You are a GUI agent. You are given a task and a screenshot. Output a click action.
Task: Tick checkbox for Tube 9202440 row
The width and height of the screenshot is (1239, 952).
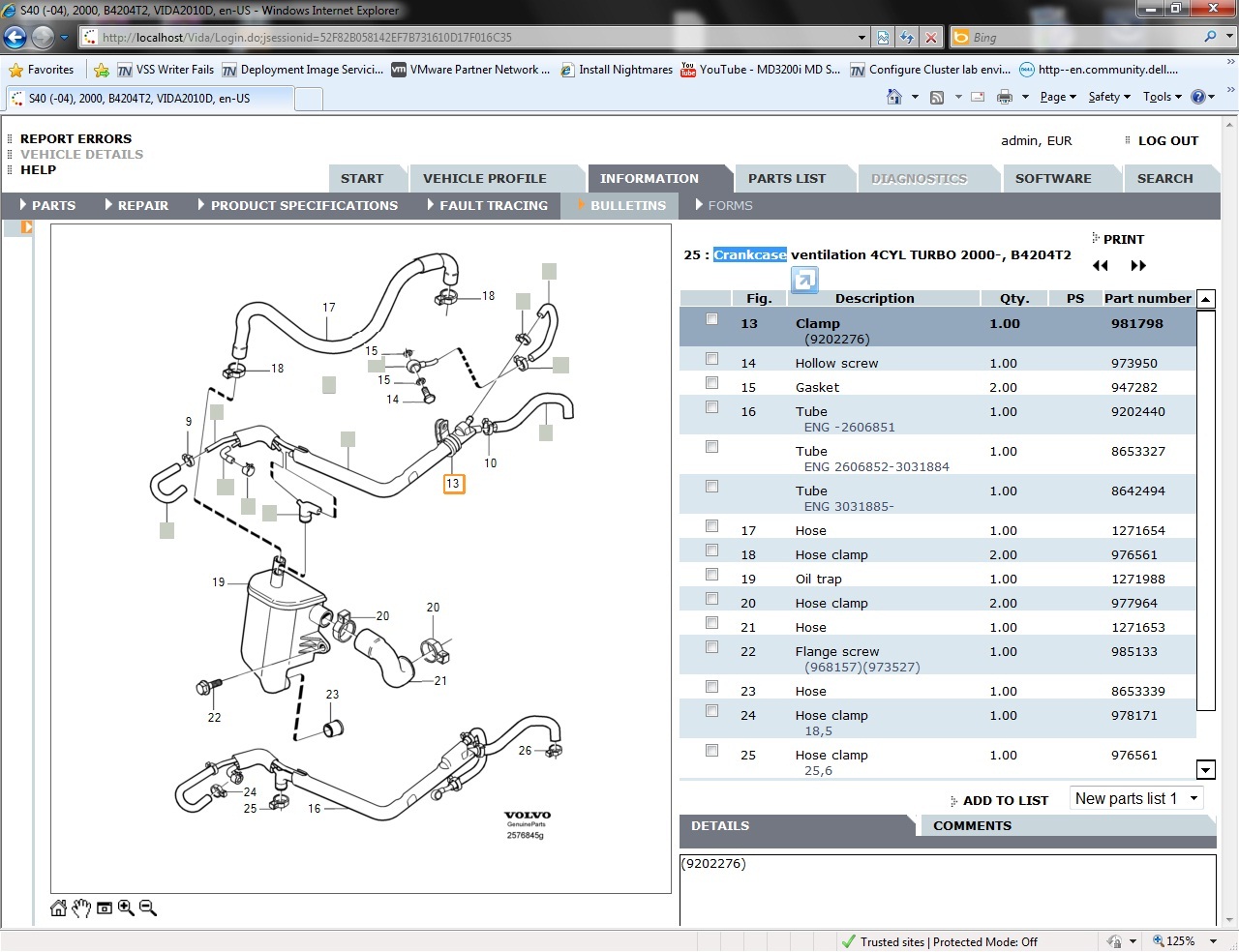[712, 407]
